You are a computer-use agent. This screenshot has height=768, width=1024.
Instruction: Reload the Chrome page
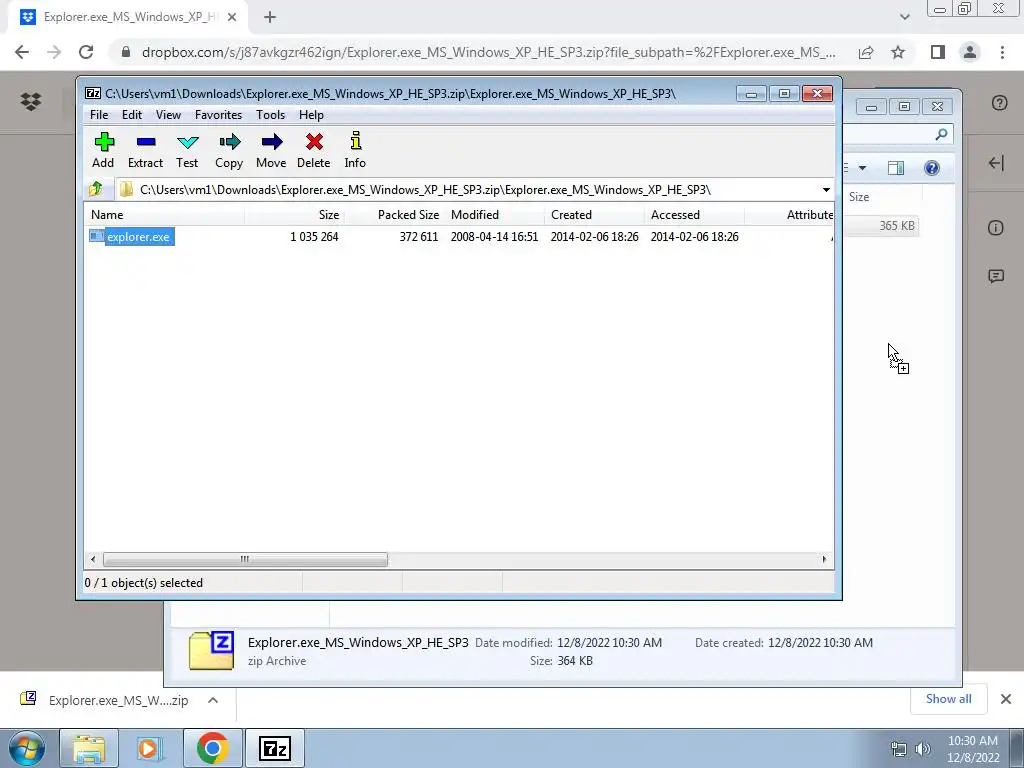(x=86, y=52)
